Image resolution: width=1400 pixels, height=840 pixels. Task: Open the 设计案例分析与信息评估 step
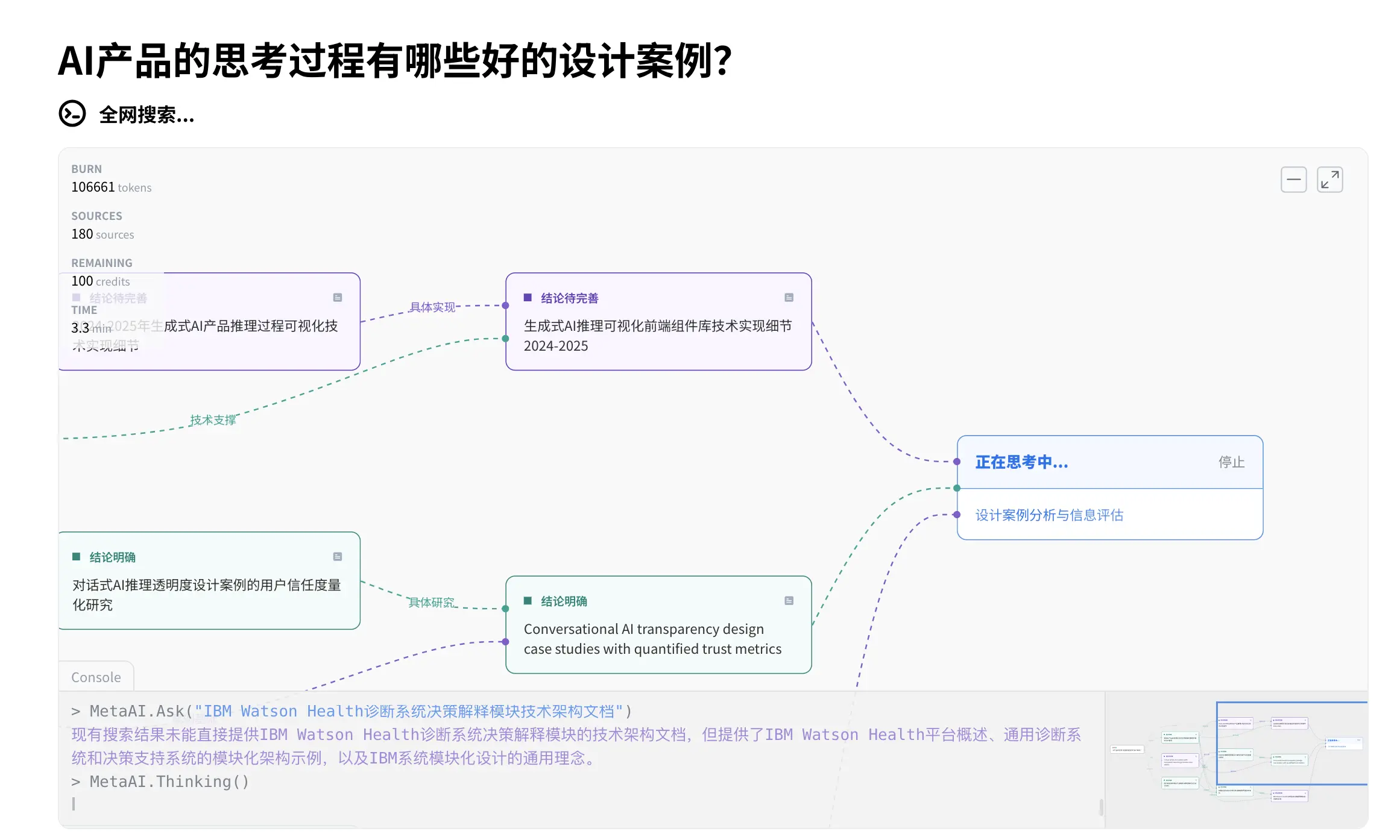pos(1049,515)
